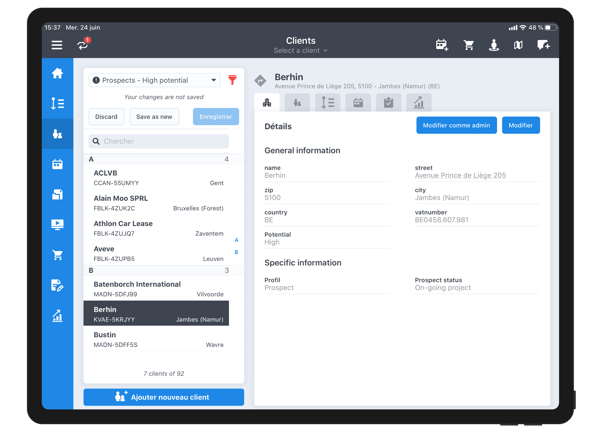Open the map view icon
600x432 pixels.
point(518,45)
